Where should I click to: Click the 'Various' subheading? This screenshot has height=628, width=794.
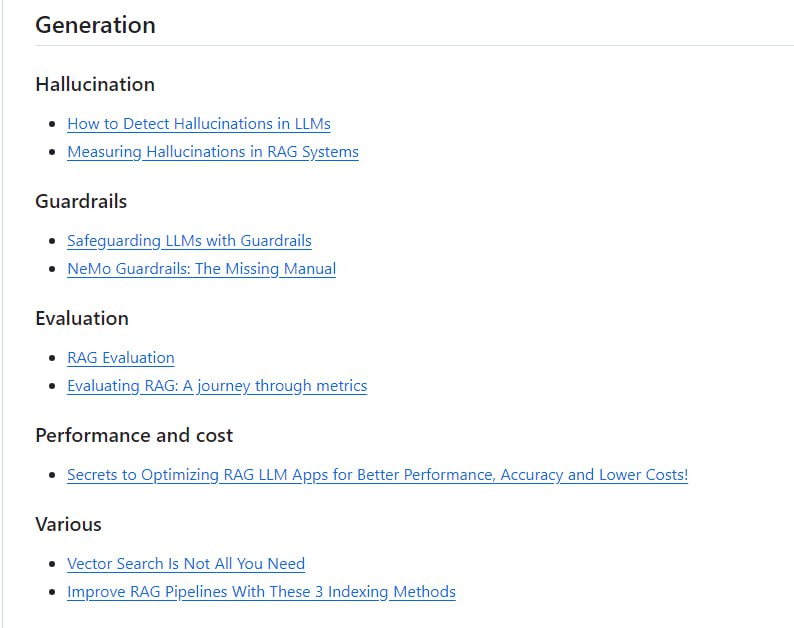(68, 524)
